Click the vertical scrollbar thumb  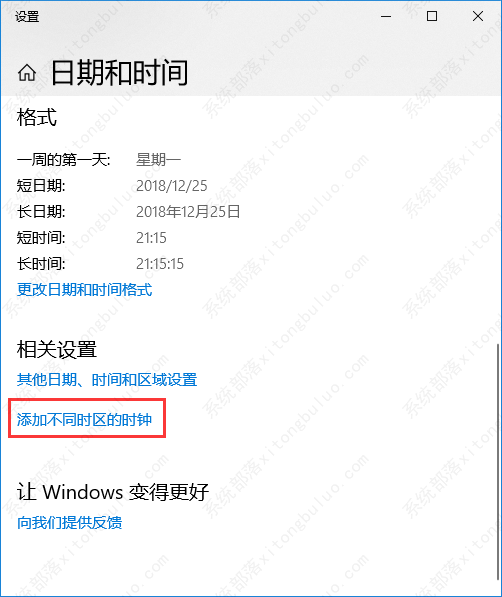point(498,461)
